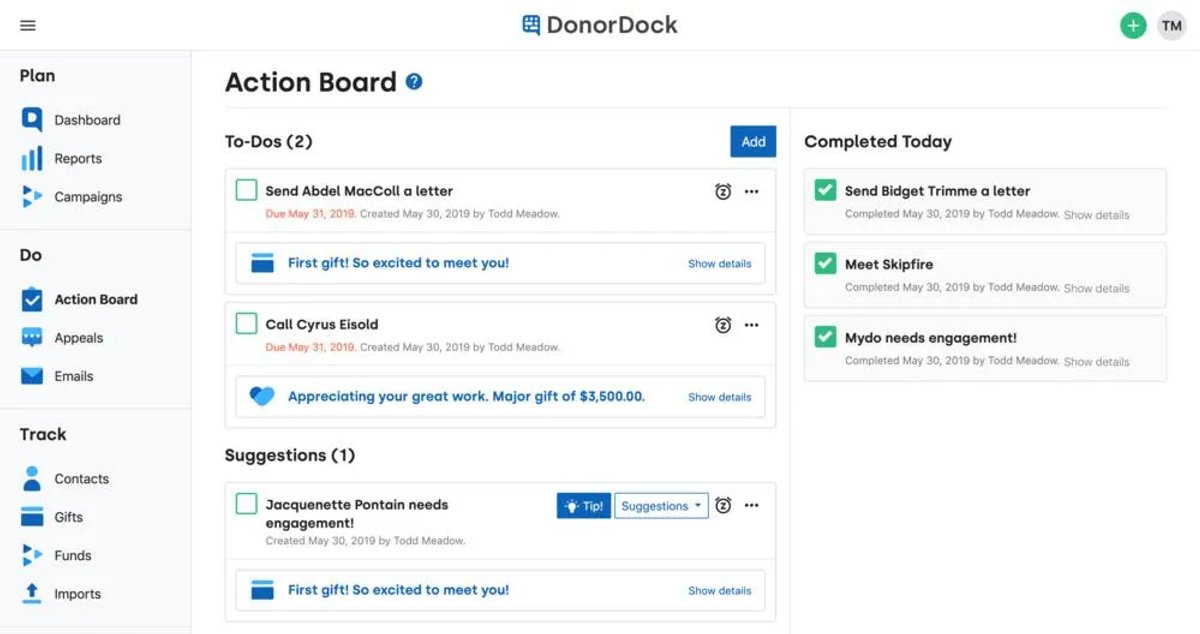Open more options for Jacquenette Pontain suggestion

[752, 506]
